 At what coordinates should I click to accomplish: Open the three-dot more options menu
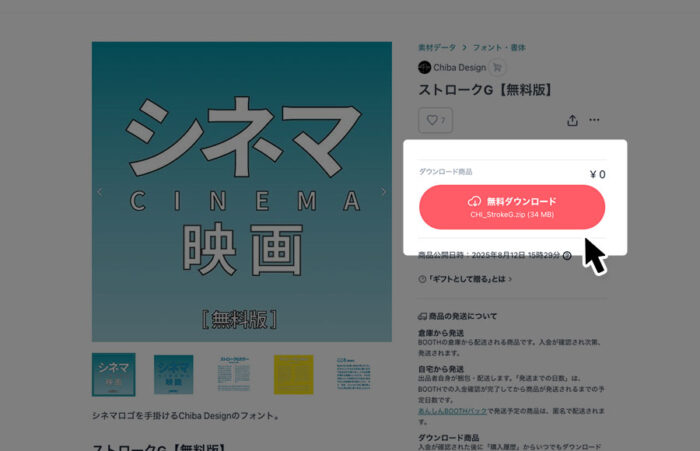point(594,120)
